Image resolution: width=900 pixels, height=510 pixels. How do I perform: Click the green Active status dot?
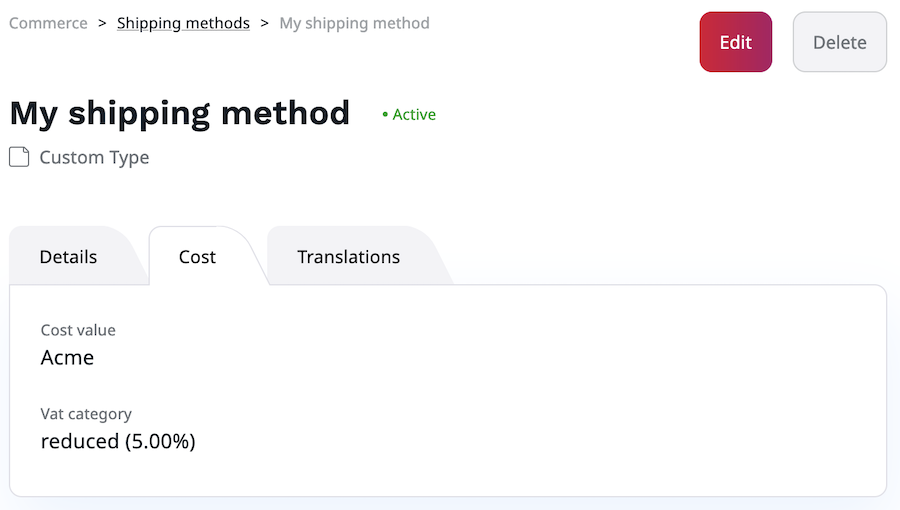pos(385,115)
